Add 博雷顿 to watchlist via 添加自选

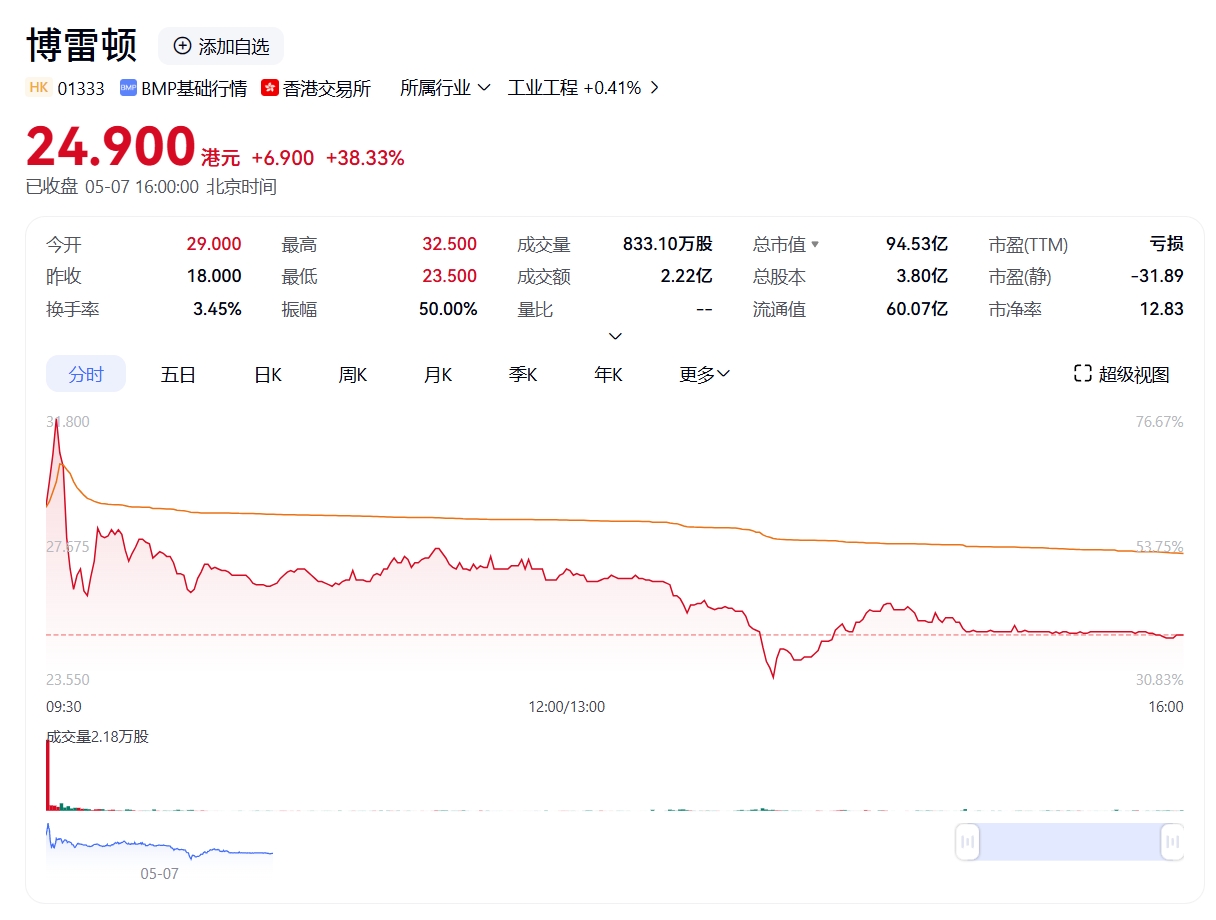click(221, 46)
